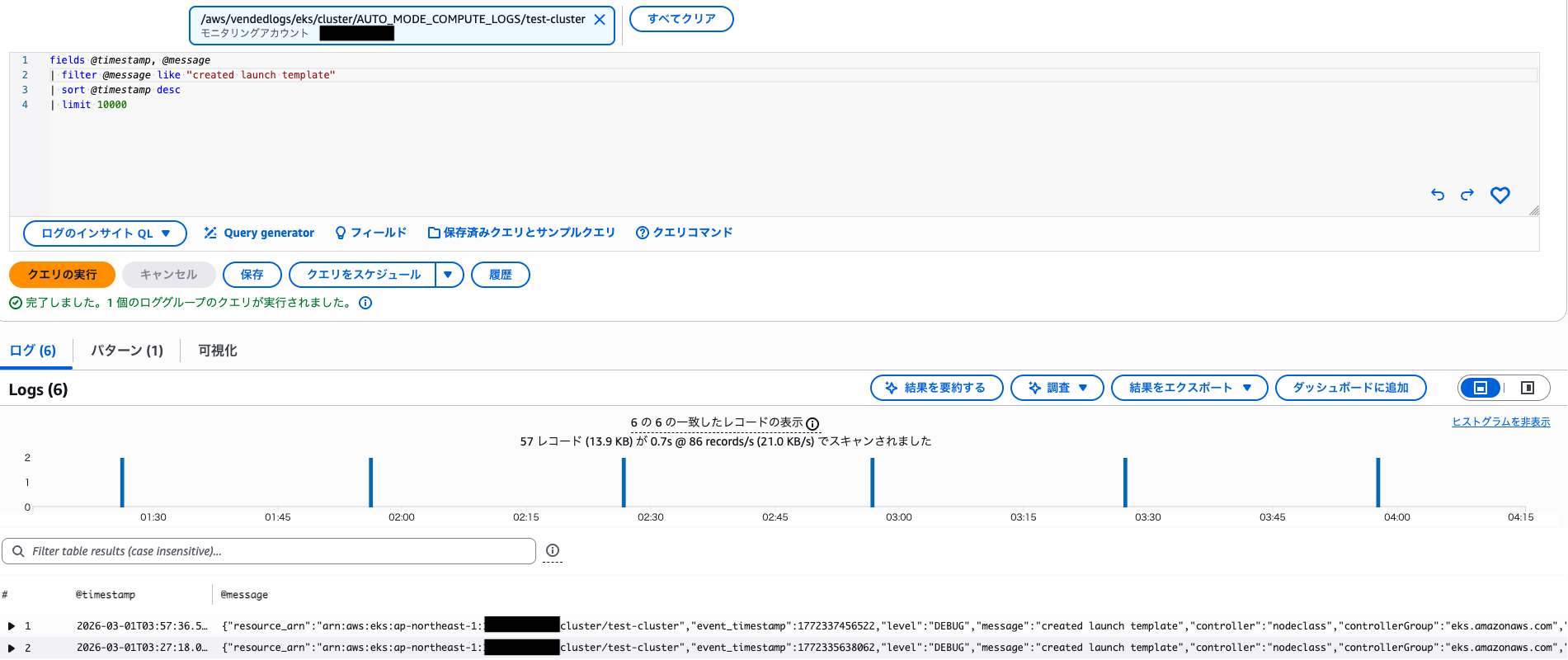The image size is (1568, 660).
Task: Expand log row 1 details
Action: coord(12,626)
